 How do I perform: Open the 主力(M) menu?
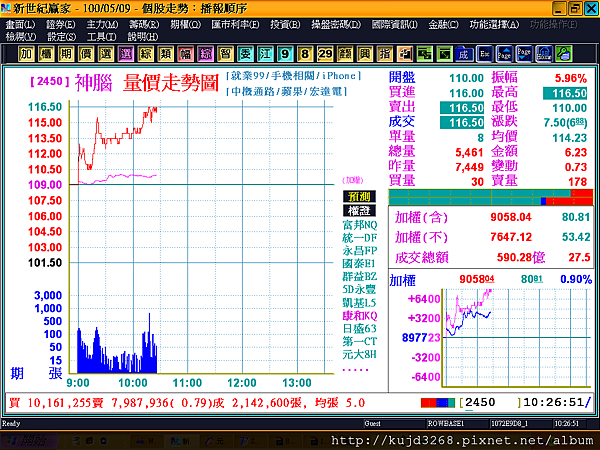(x=102, y=25)
